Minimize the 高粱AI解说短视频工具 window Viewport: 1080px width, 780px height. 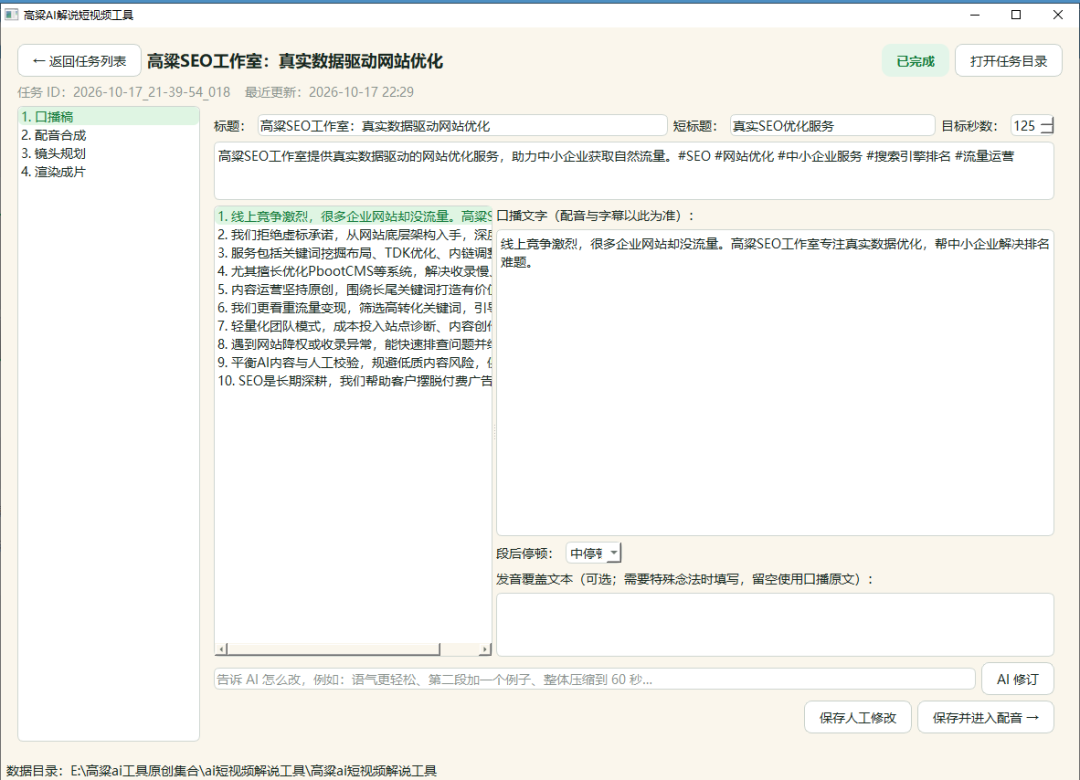[975, 14]
